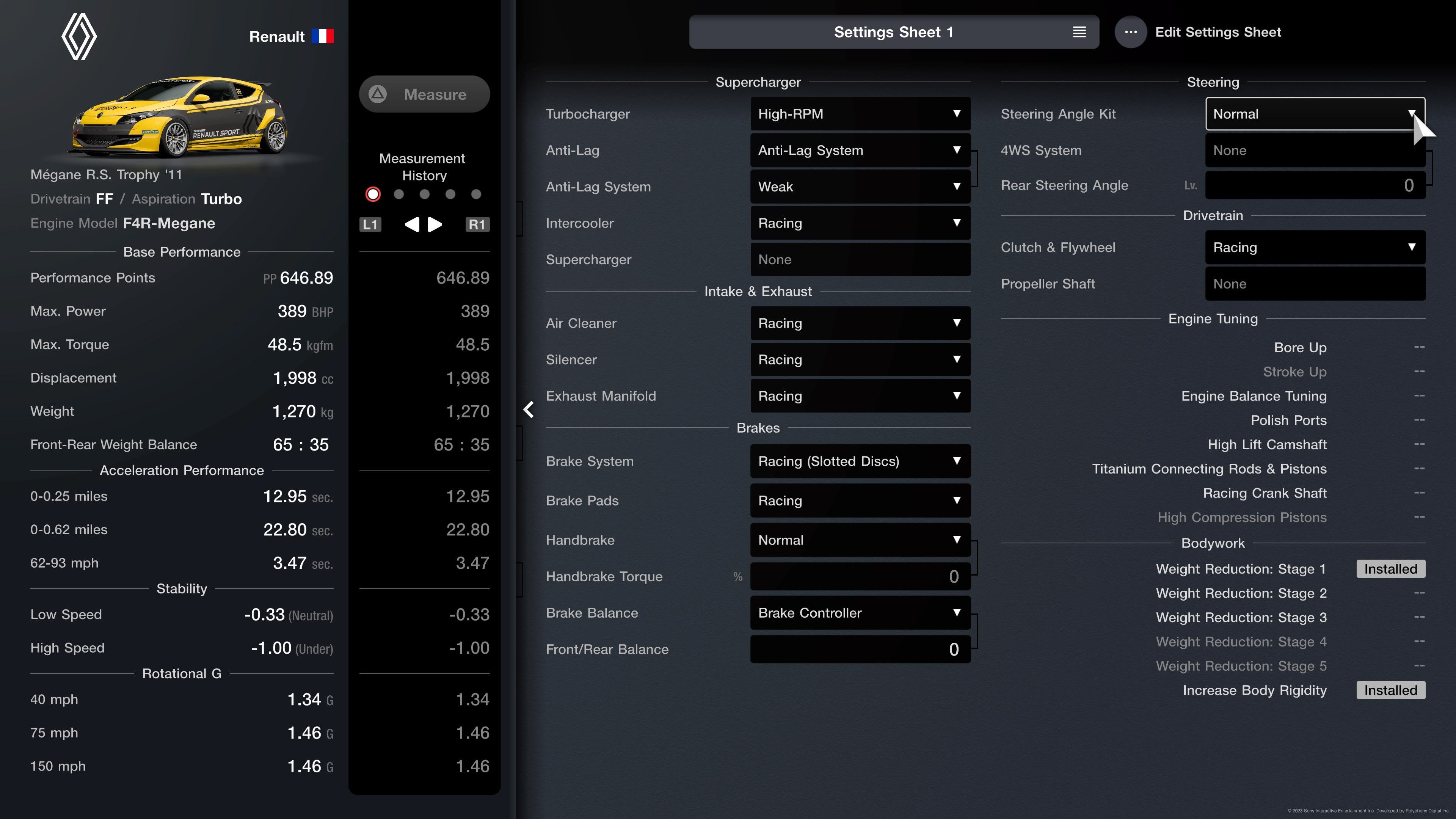Open Settings Sheet list menu icon
Viewport: 1456px width, 819px height.
click(x=1079, y=32)
